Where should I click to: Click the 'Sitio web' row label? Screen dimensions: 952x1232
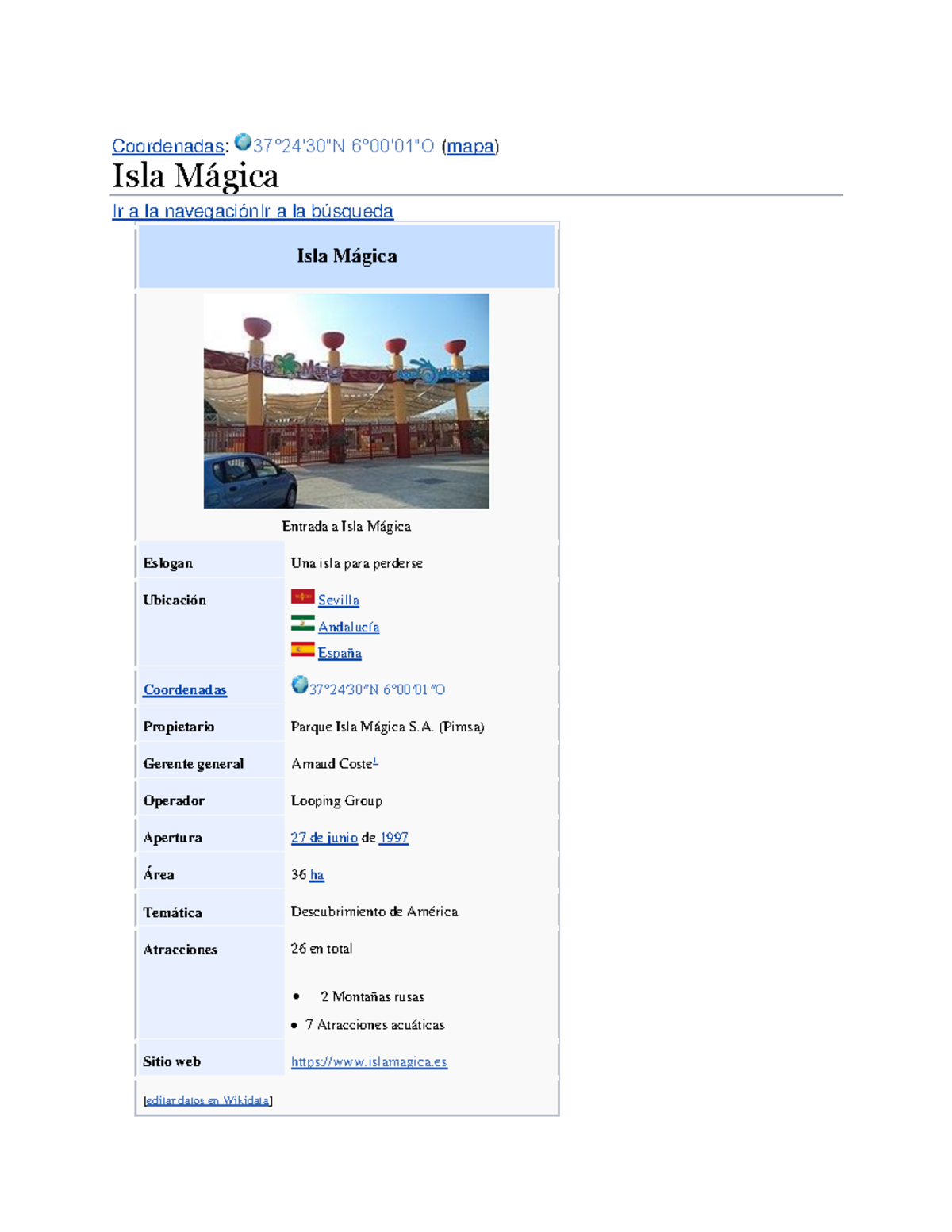tap(172, 1061)
